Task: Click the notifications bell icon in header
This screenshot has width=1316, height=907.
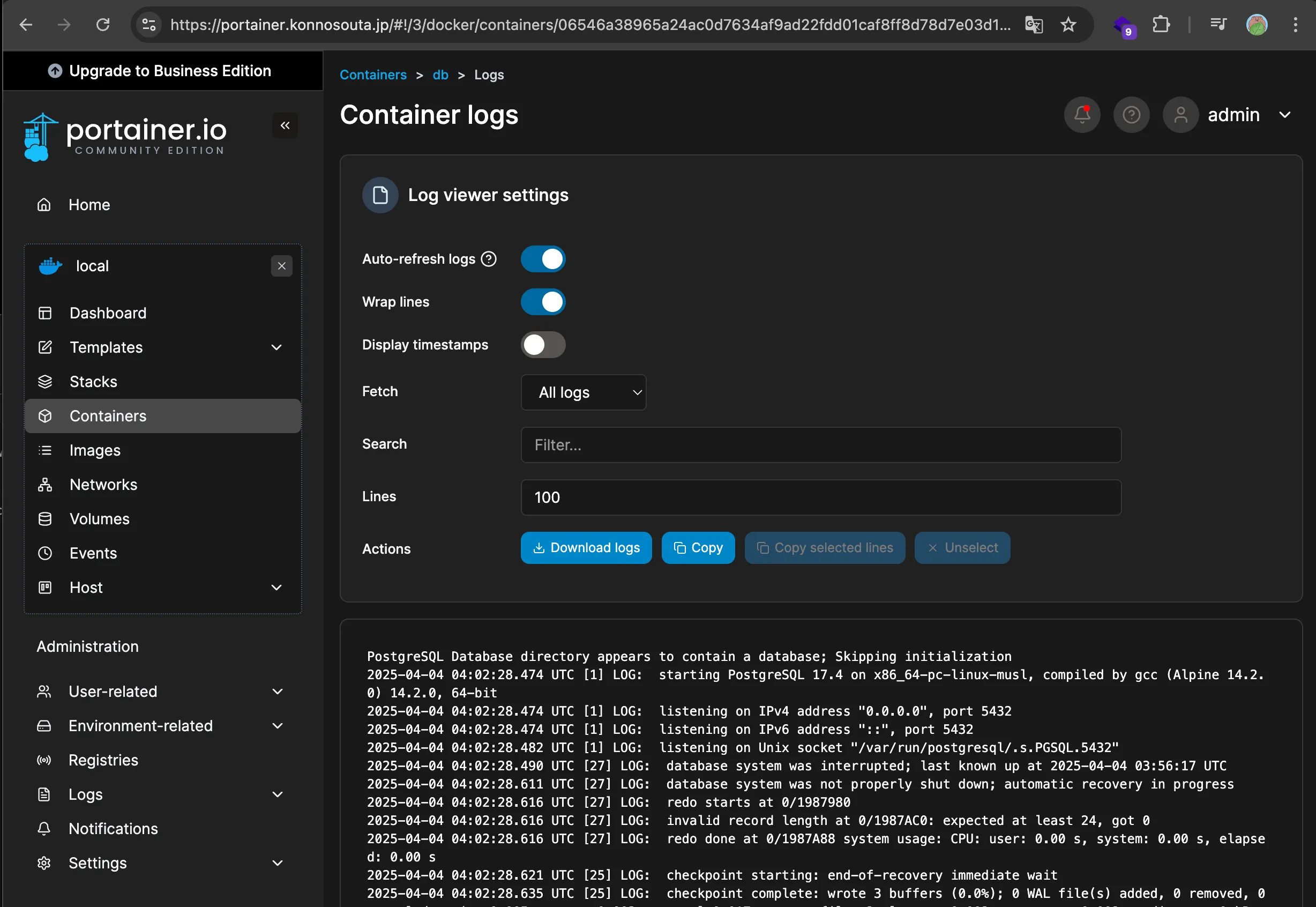Action: click(1081, 115)
